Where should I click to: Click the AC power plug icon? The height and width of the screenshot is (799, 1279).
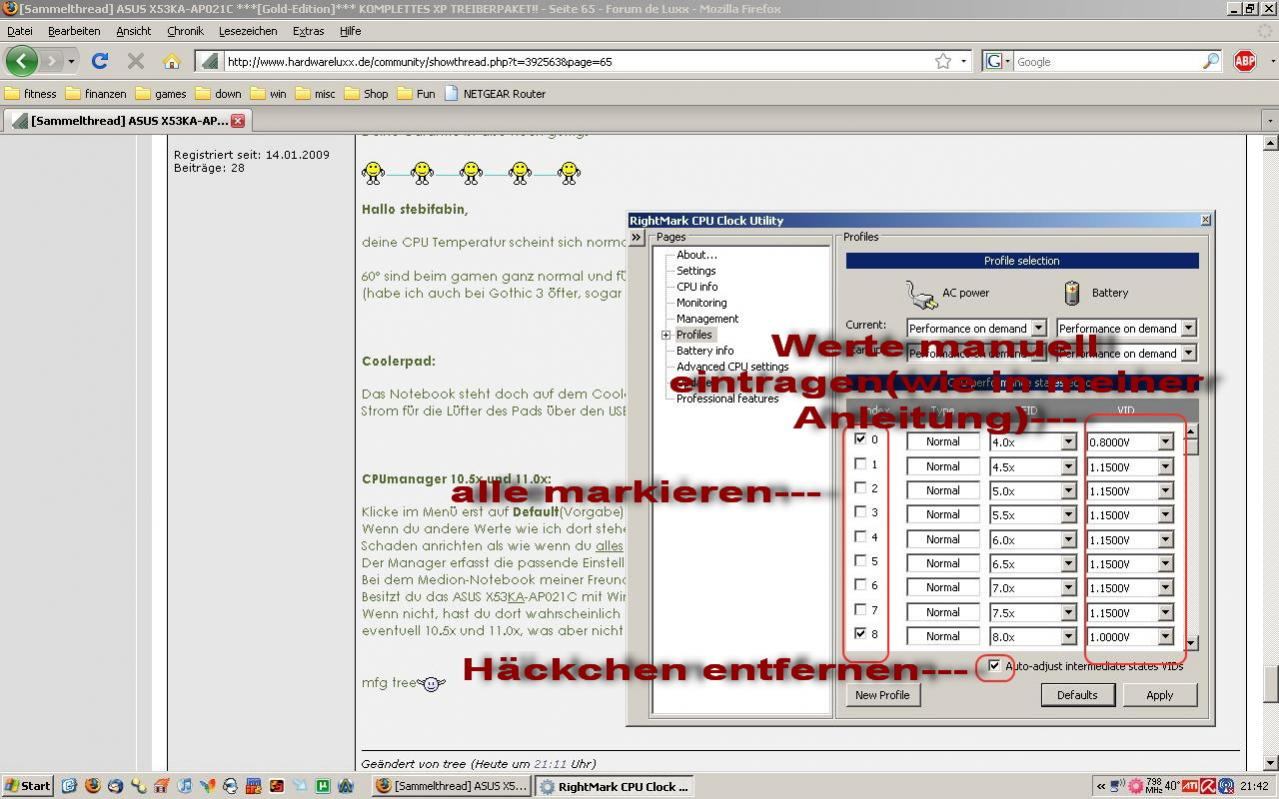tap(921, 294)
